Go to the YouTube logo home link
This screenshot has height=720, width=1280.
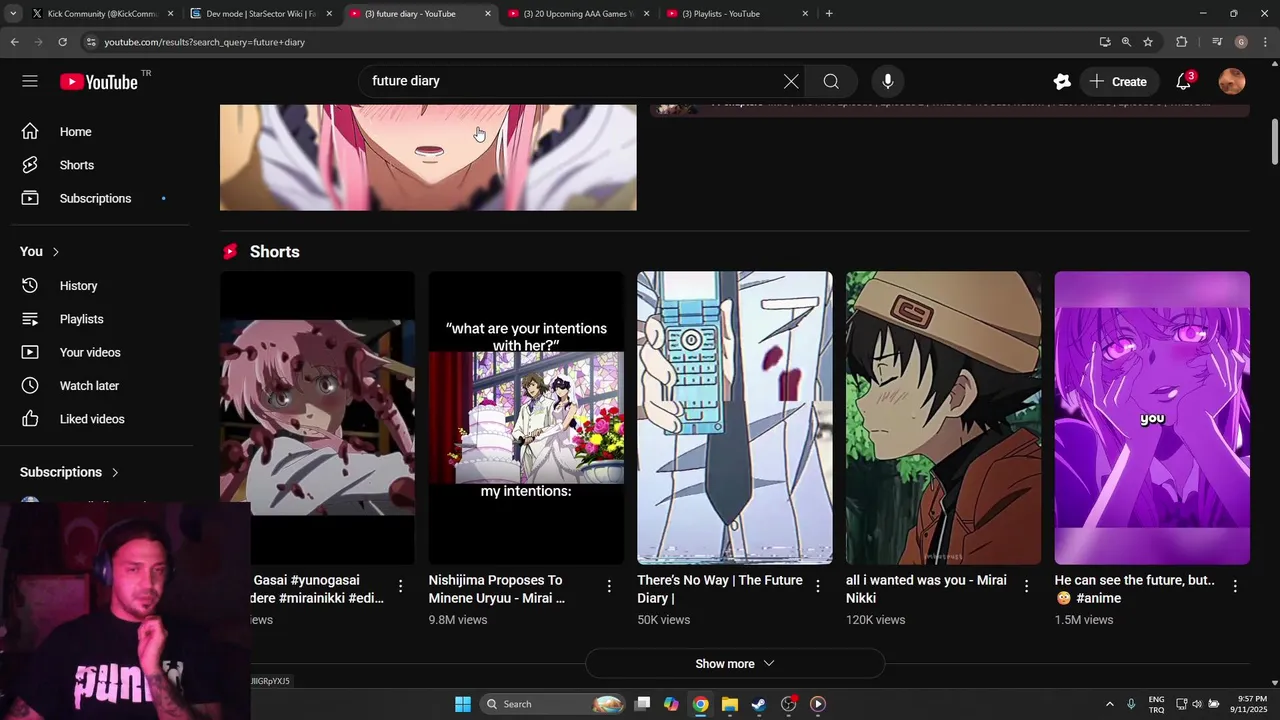point(99,82)
